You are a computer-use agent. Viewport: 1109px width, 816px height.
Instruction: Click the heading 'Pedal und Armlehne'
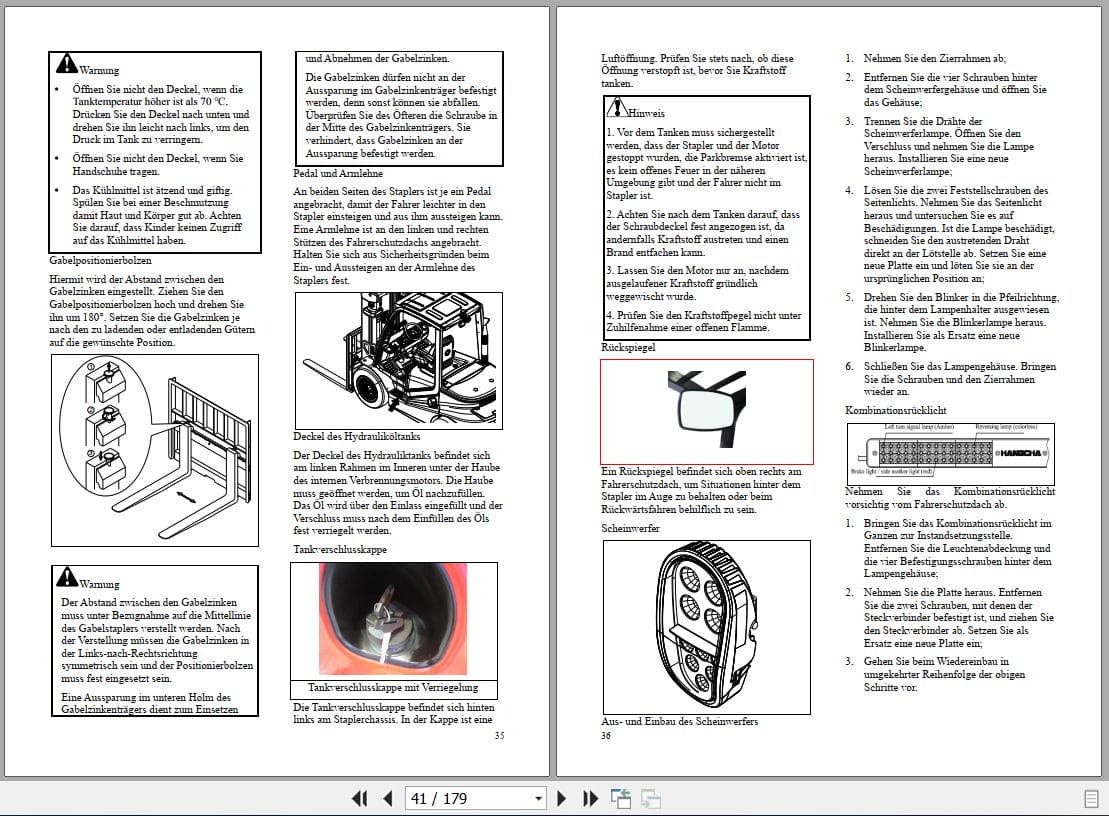tap(338, 173)
